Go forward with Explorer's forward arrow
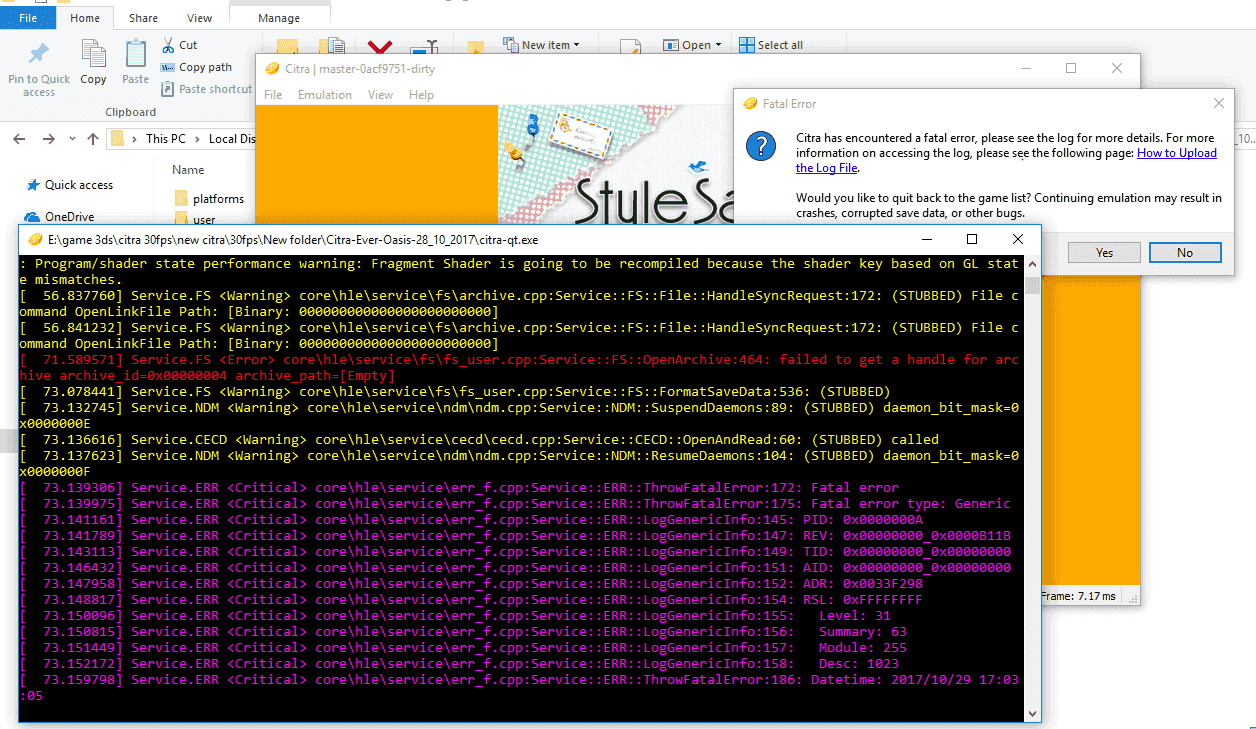The height and width of the screenshot is (729, 1256). pos(48,138)
